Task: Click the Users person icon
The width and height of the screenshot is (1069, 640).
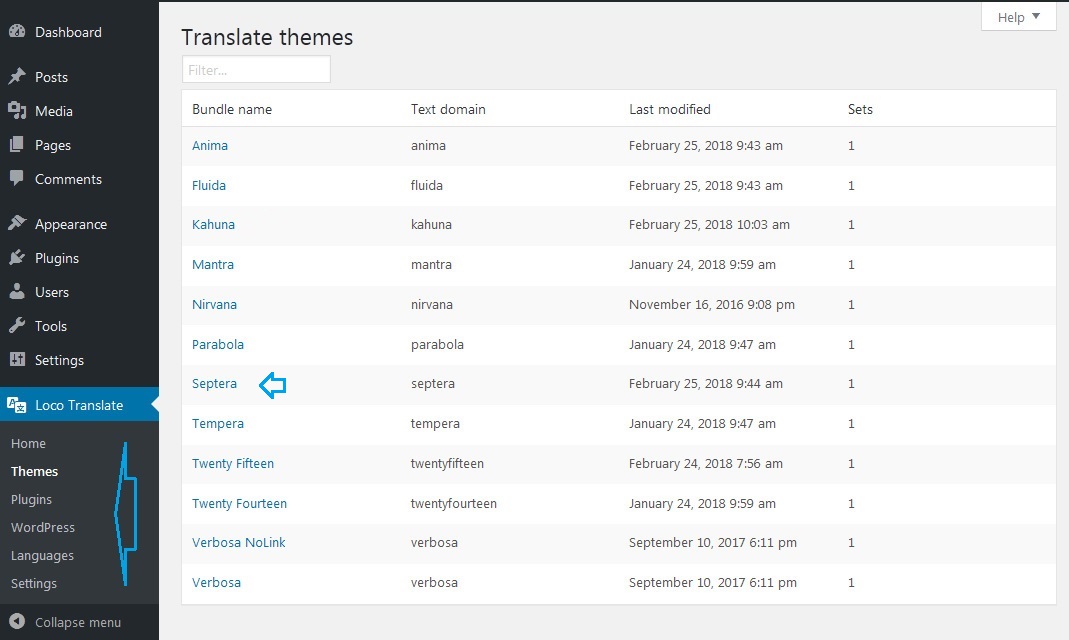Action: coord(17,292)
